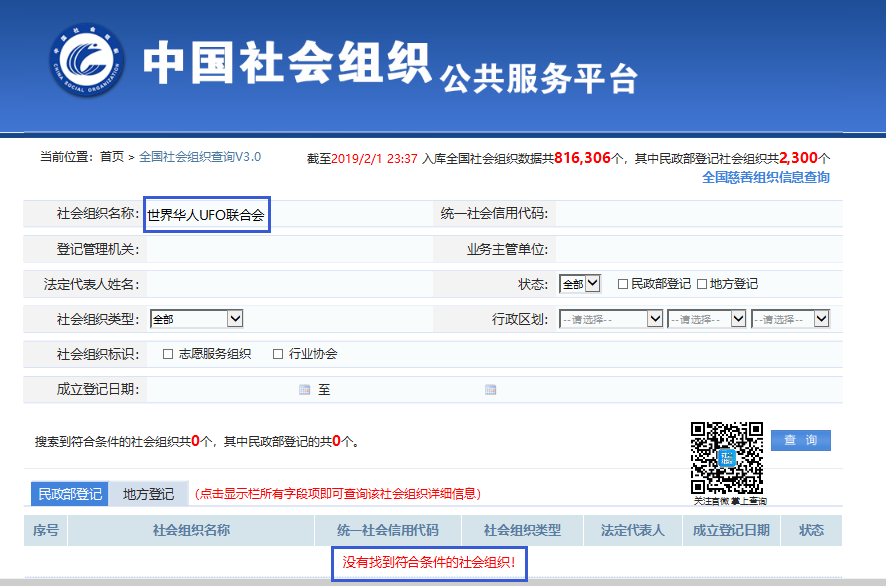Click the WeChat QR code image
This screenshot has width=886, height=586.
[727, 458]
